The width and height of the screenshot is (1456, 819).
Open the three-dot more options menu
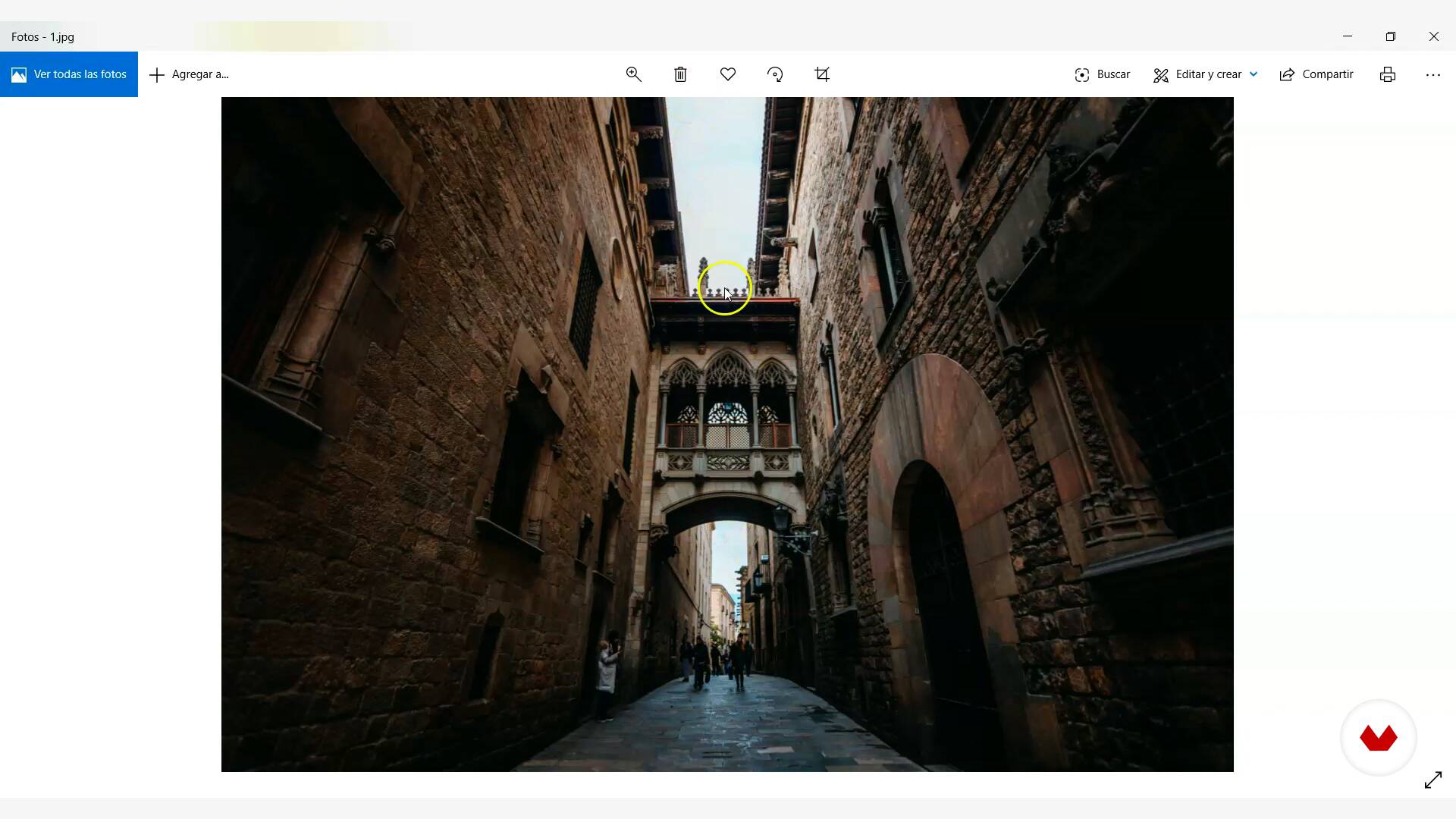coord(1432,74)
